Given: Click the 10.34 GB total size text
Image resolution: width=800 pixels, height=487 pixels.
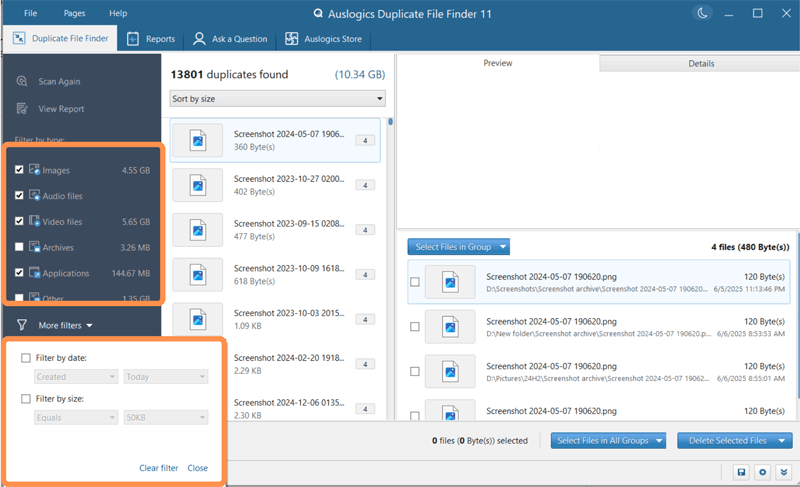Looking at the screenshot, I should click(360, 74).
